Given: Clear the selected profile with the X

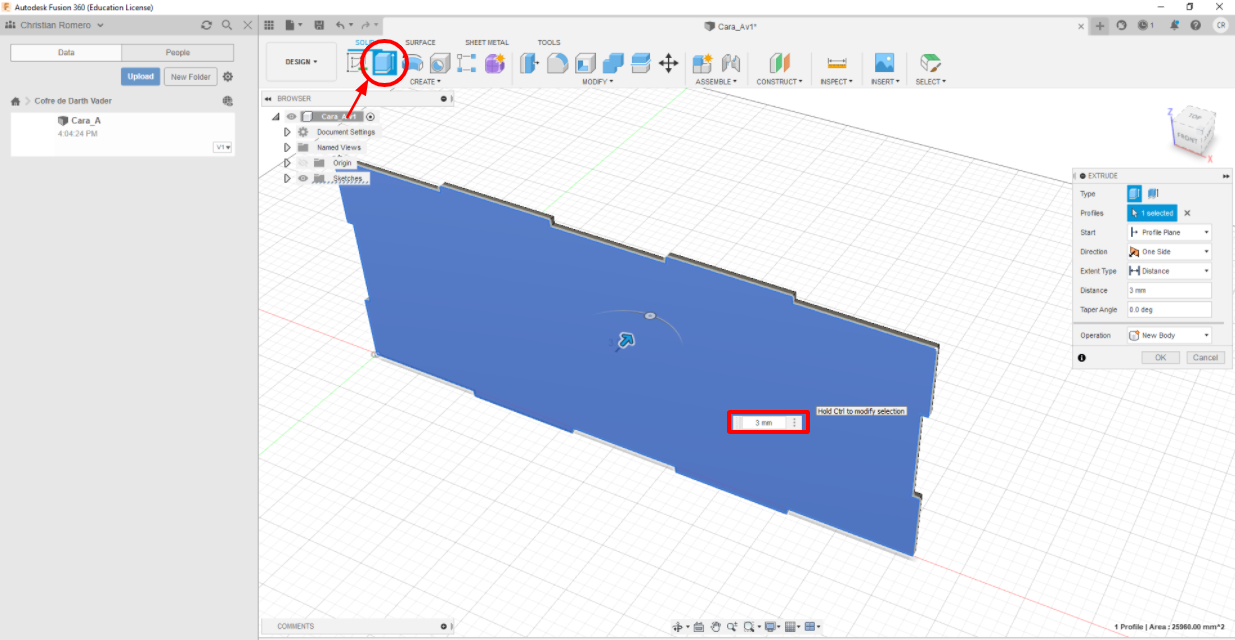Looking at the screenshot, I should click(x=1187, y=213).
